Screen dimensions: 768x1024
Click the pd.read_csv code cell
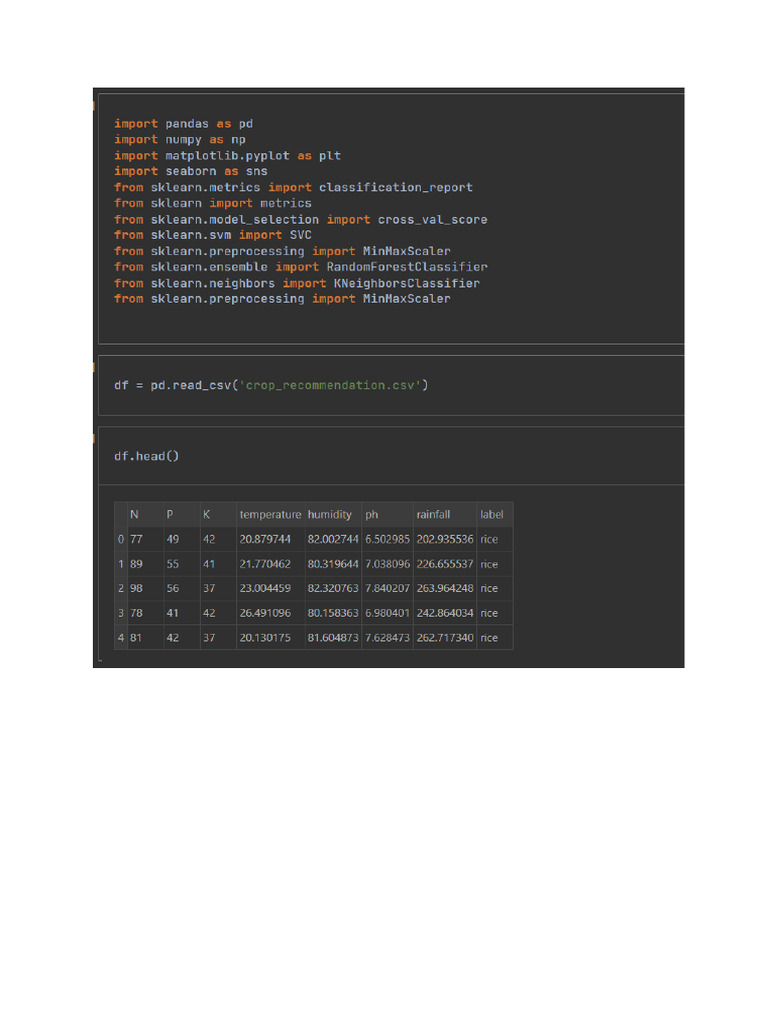270,385
